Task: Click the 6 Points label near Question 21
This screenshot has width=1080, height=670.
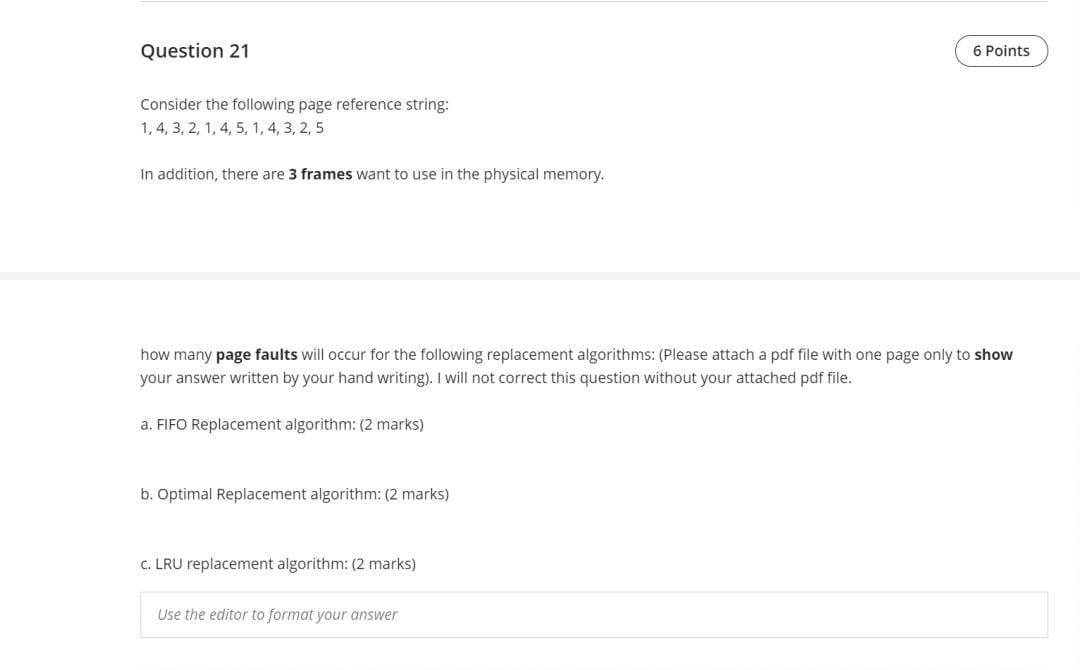Action: [1001, 50]
